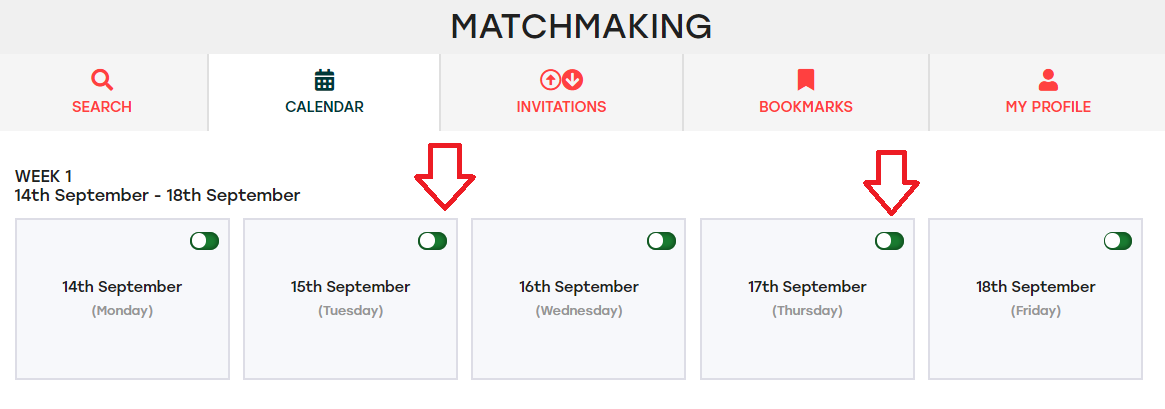Click the My Profile person icon
Viewport: 1165px width, 409px height.
point(1048,80)
